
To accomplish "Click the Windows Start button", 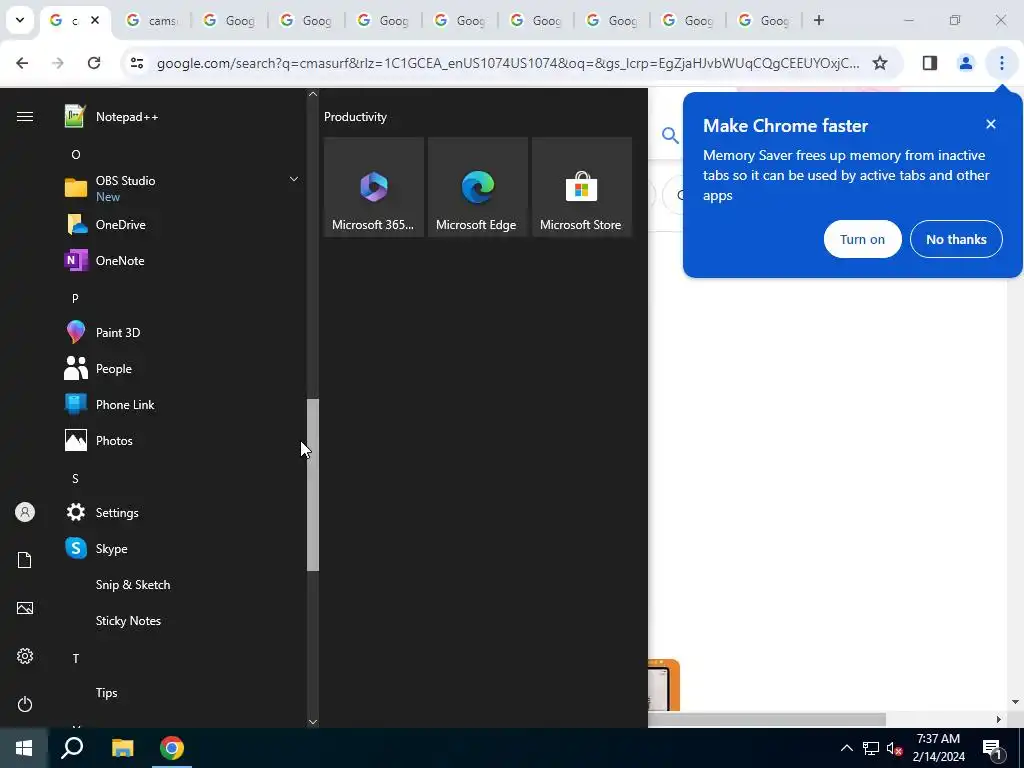I will (24, 748).
